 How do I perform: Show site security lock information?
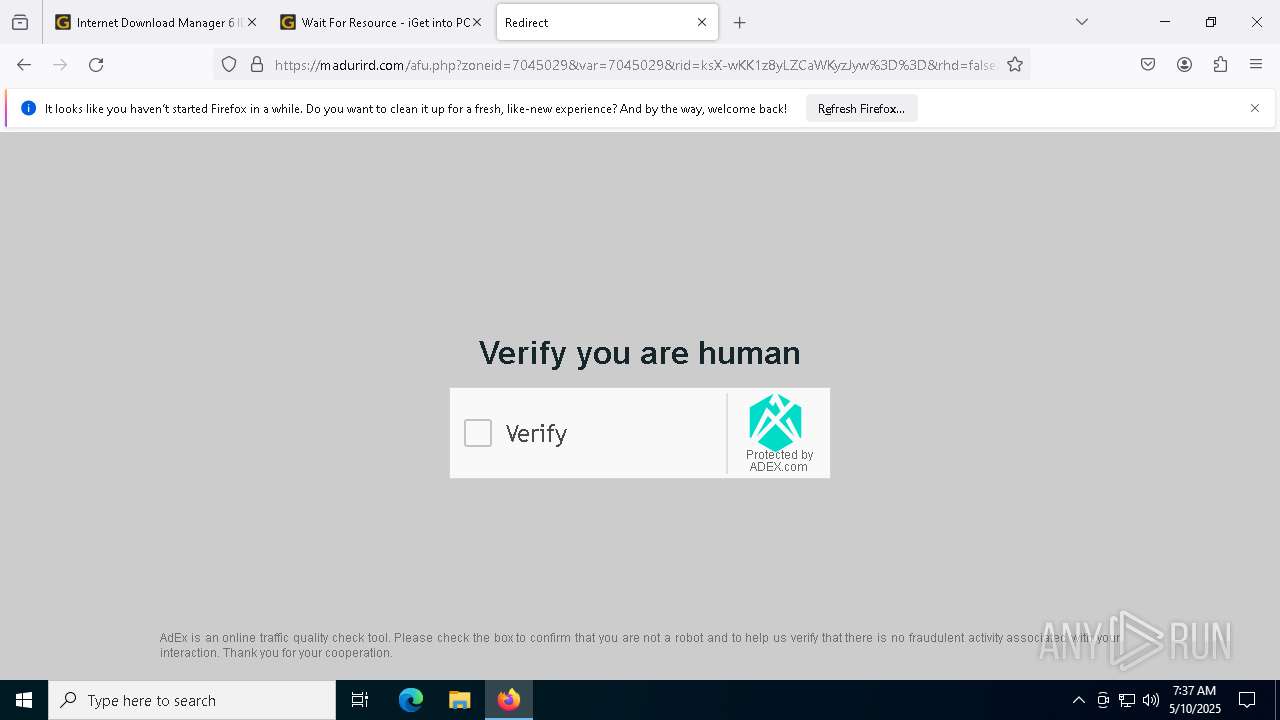pyautogui.click(x=257, y=65)
